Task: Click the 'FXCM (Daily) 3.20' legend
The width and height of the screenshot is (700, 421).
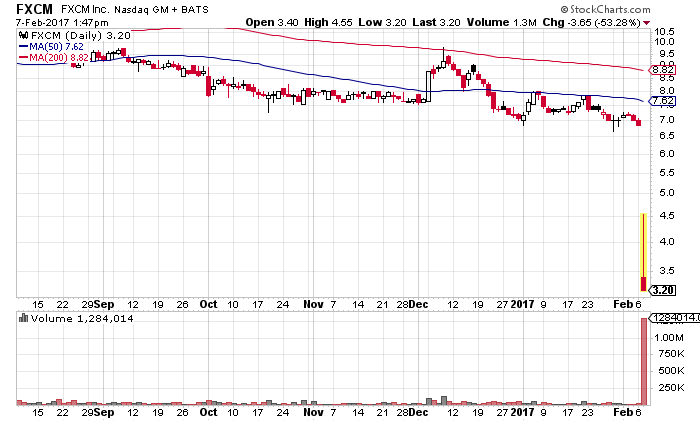Action: [81, 36]
